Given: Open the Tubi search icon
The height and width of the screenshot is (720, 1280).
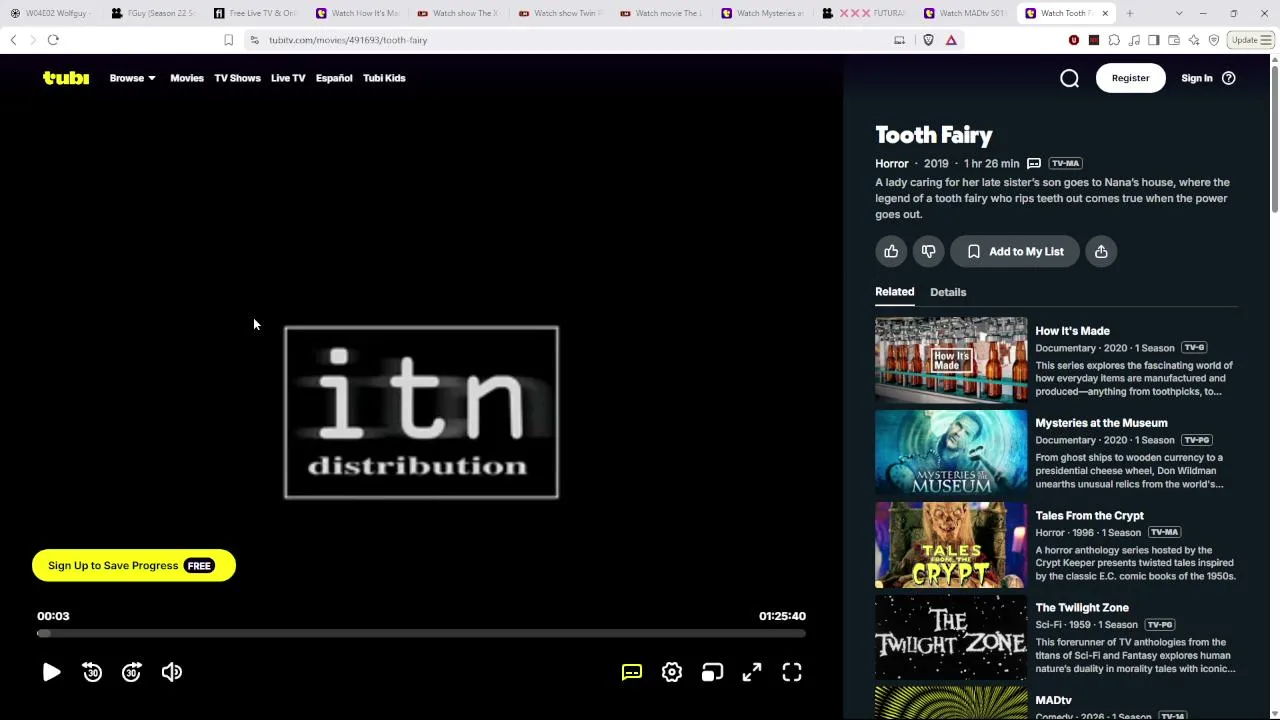Looking at the screenshot, I should click(1069, 78).
